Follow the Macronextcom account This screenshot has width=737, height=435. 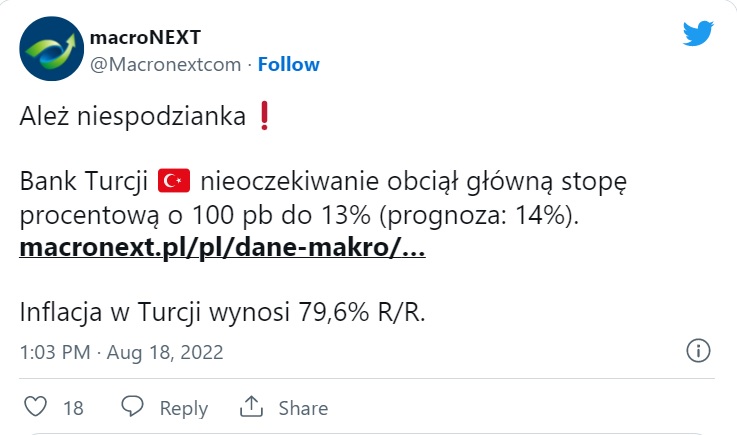tap(289, 64)
